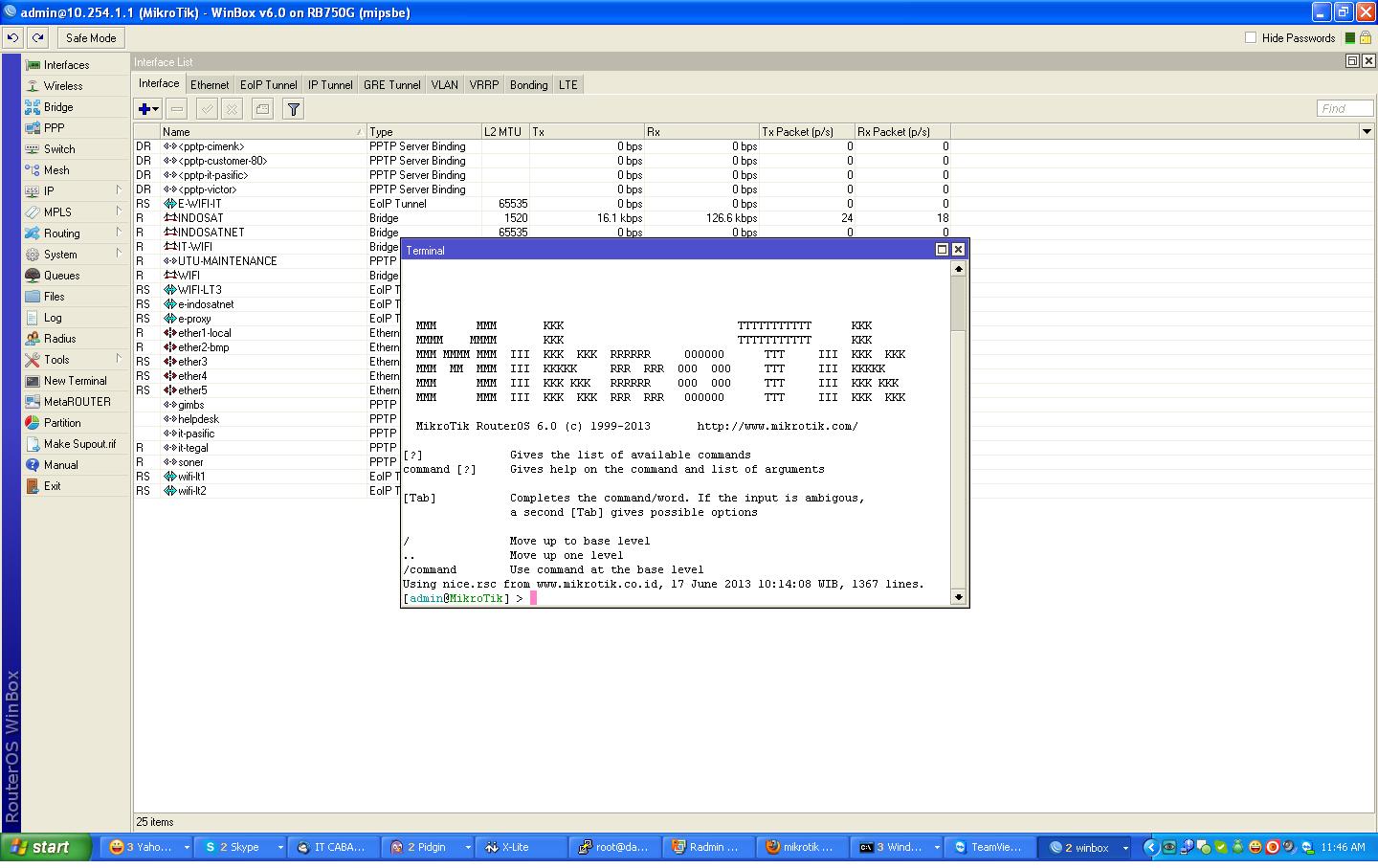
Task: Switch to the IP Tunnel tab
Action: pyautogui.click(x=330, y=85)
